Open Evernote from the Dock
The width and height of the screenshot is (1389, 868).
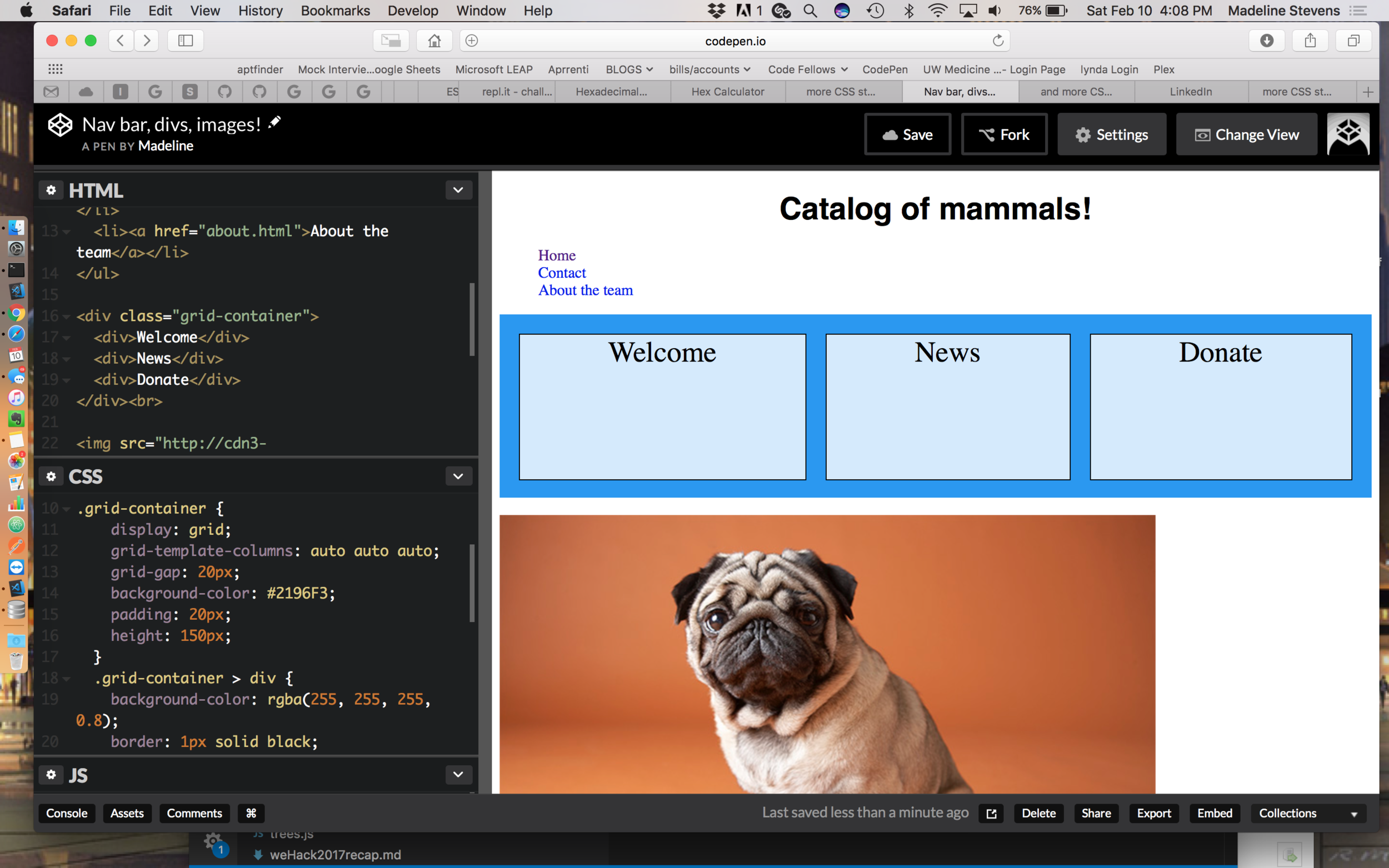[16, 419]
